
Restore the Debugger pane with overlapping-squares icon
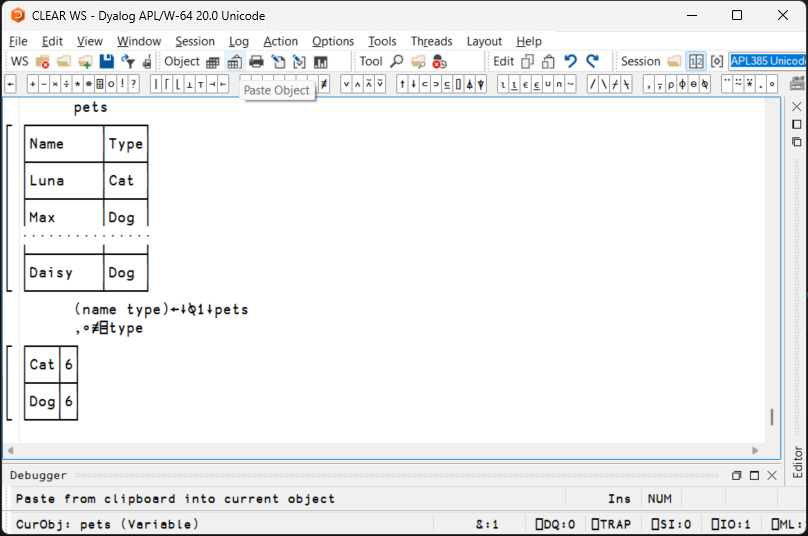coord(736,476)
